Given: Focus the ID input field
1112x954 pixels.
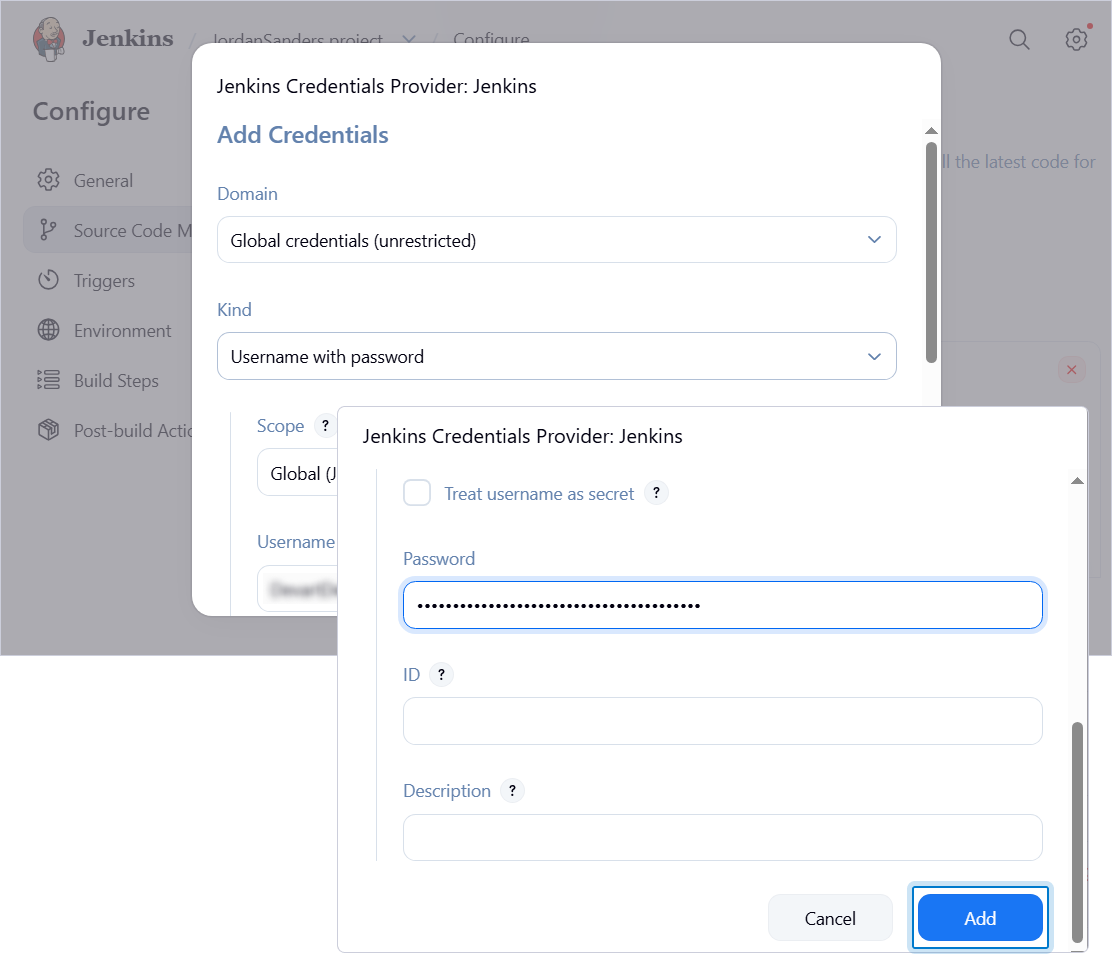Looking at the screenshot, I should tap(723, 721).
